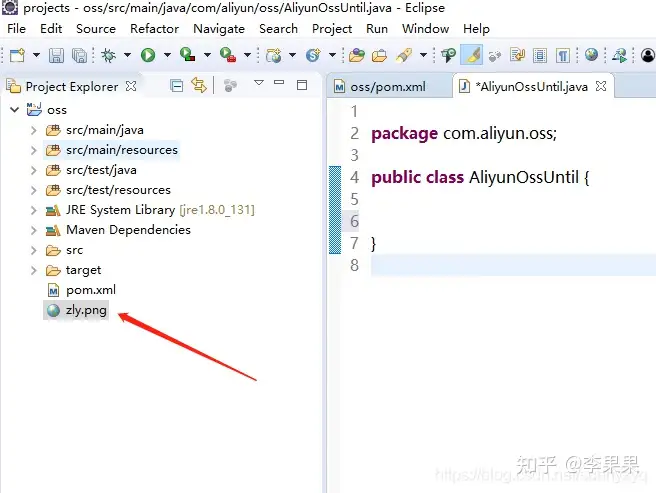Expand the target folder
The width and height of the screenshot is (656, 493).
[34, 270]
